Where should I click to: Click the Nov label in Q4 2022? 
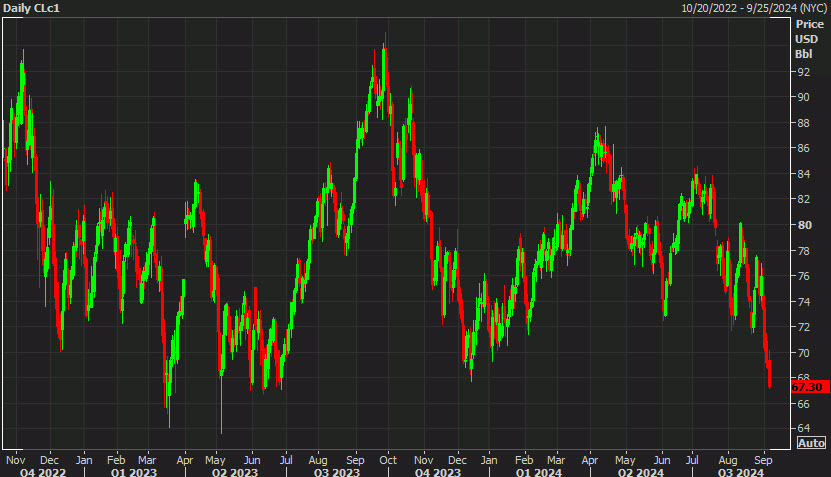point(15,460)
